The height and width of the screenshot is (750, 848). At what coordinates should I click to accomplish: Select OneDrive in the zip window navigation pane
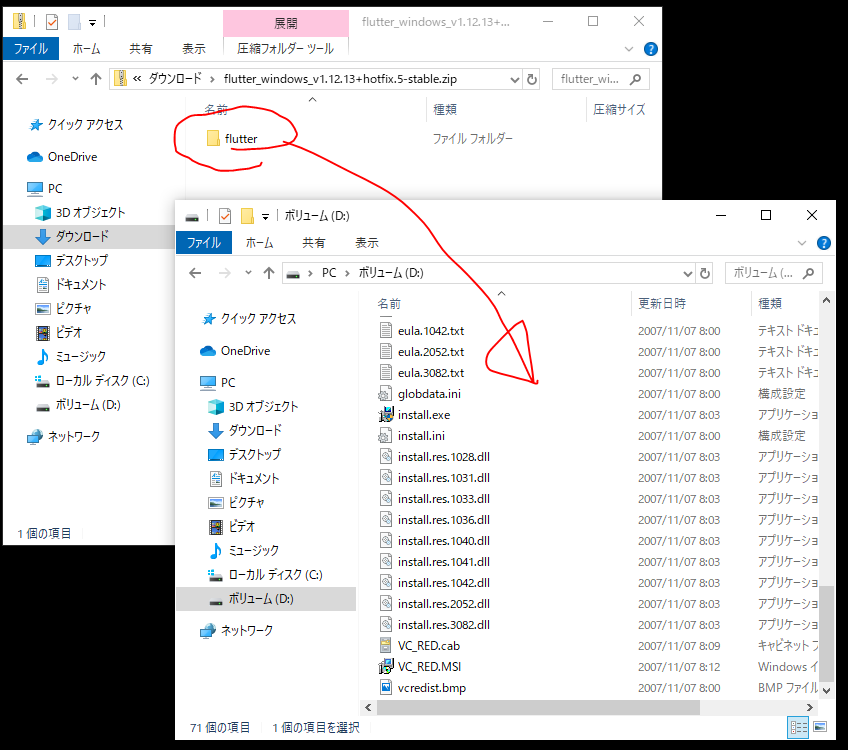click(72, 157)
